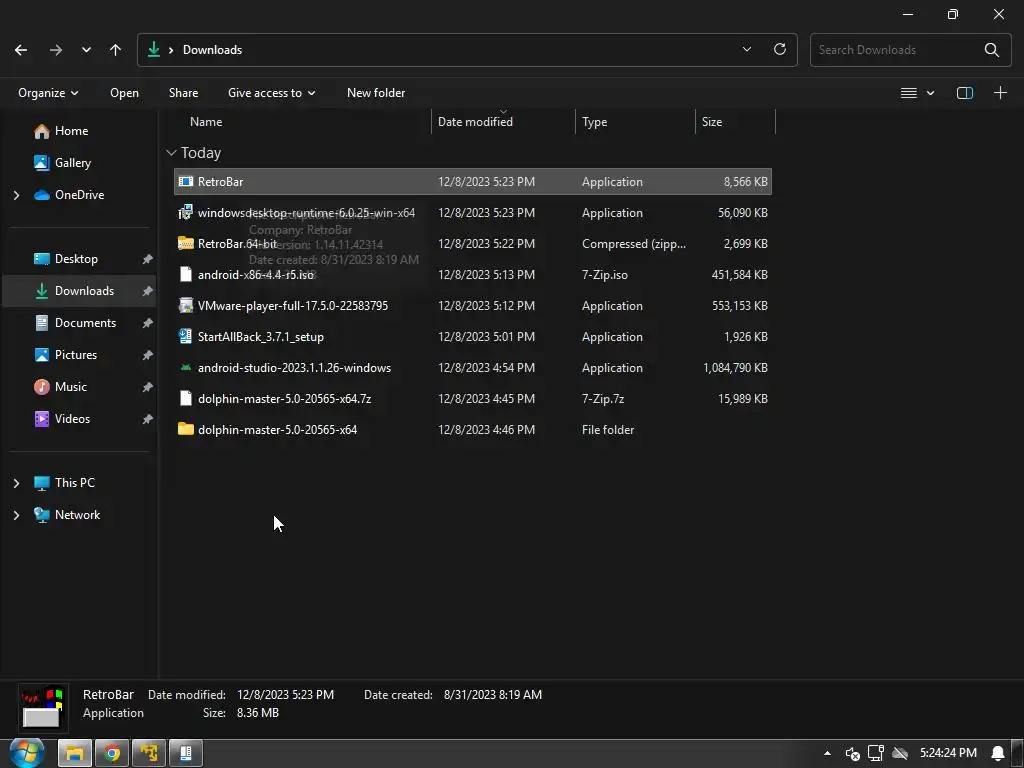Go forward with the right arrow
Image resolution: width=1024 pixels, height=768 pixels.
tap(56, 50)
